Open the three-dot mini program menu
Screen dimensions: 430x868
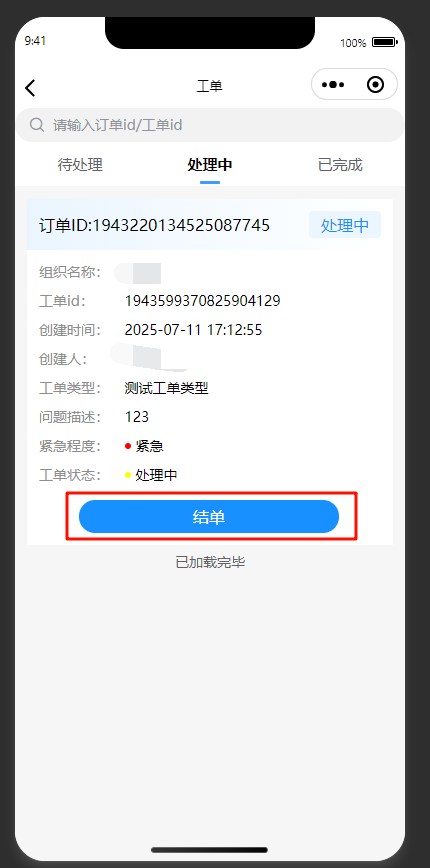tap(333, 85)
